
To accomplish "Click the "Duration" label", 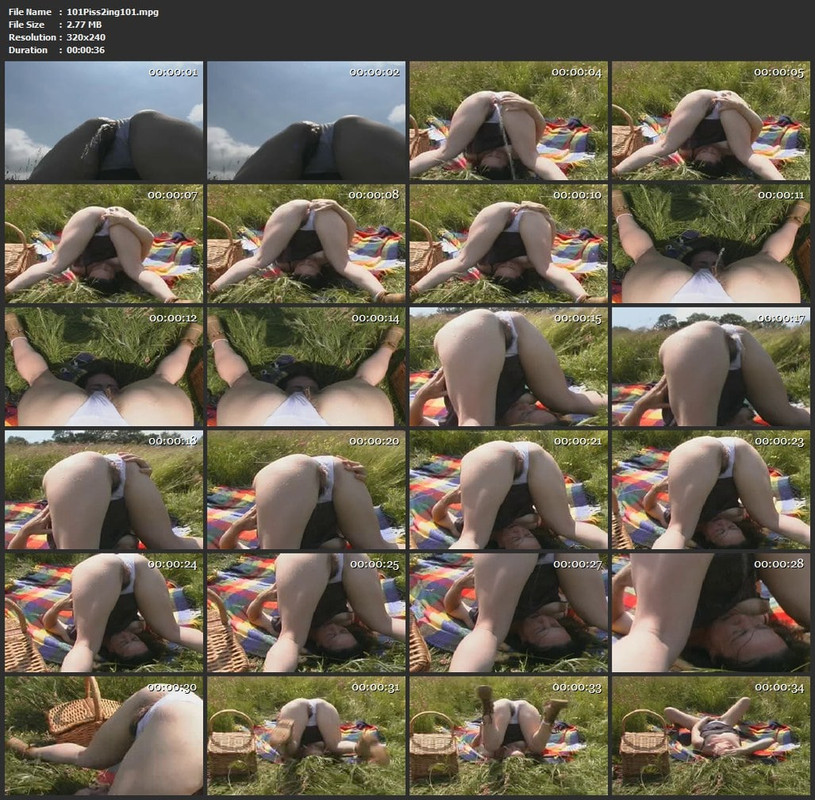I will tap(28, 50).
